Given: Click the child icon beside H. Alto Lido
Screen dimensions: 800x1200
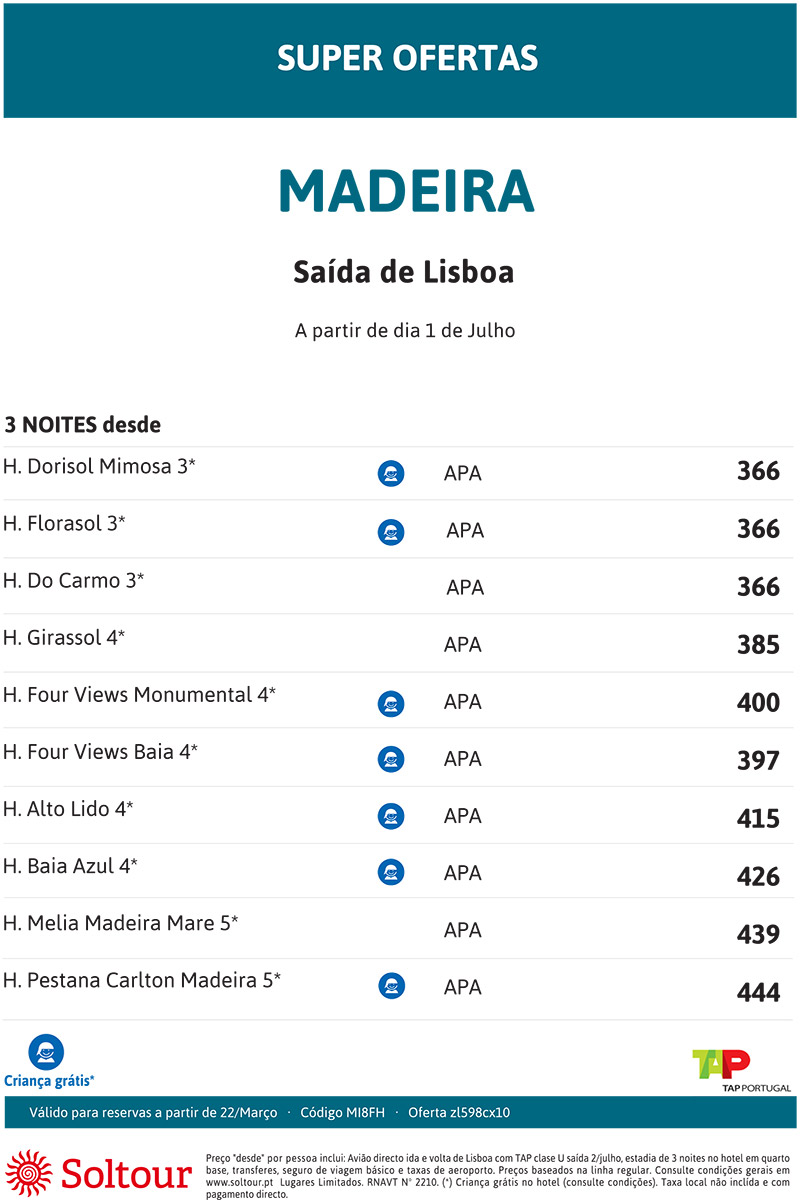Looking at the screenshot, I should click(391, 817).
